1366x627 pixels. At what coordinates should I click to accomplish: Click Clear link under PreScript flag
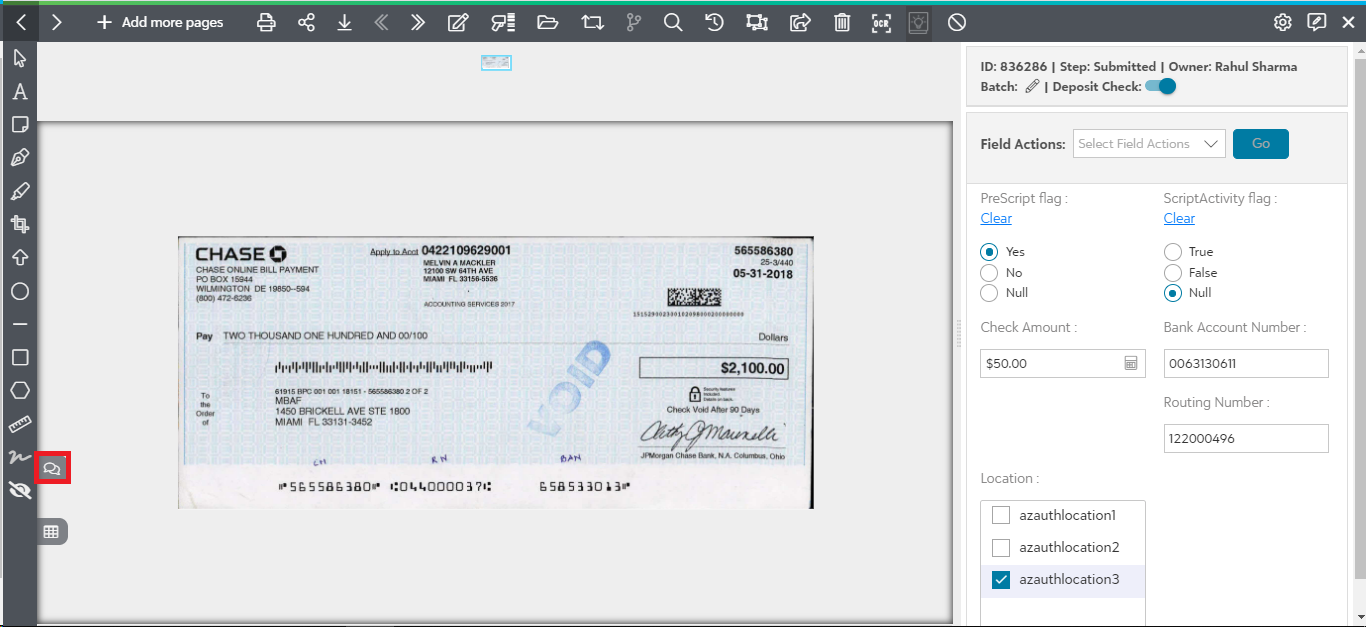coord(996,218)
